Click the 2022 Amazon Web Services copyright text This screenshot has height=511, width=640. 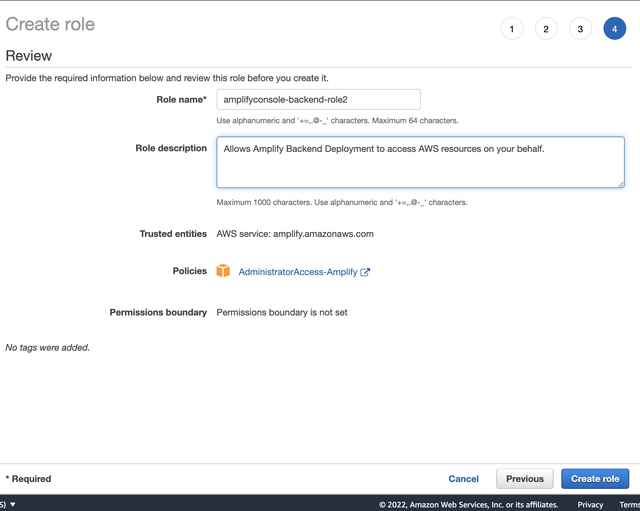pos(469,505)
